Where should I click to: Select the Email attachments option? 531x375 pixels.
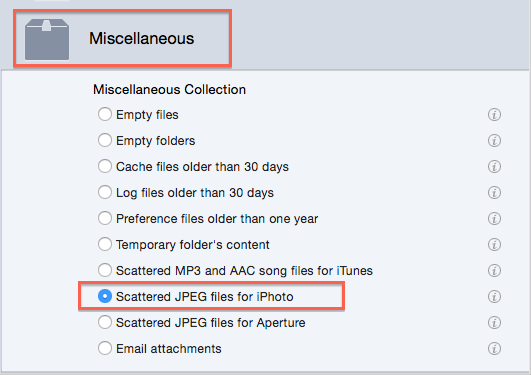(105, 348)
